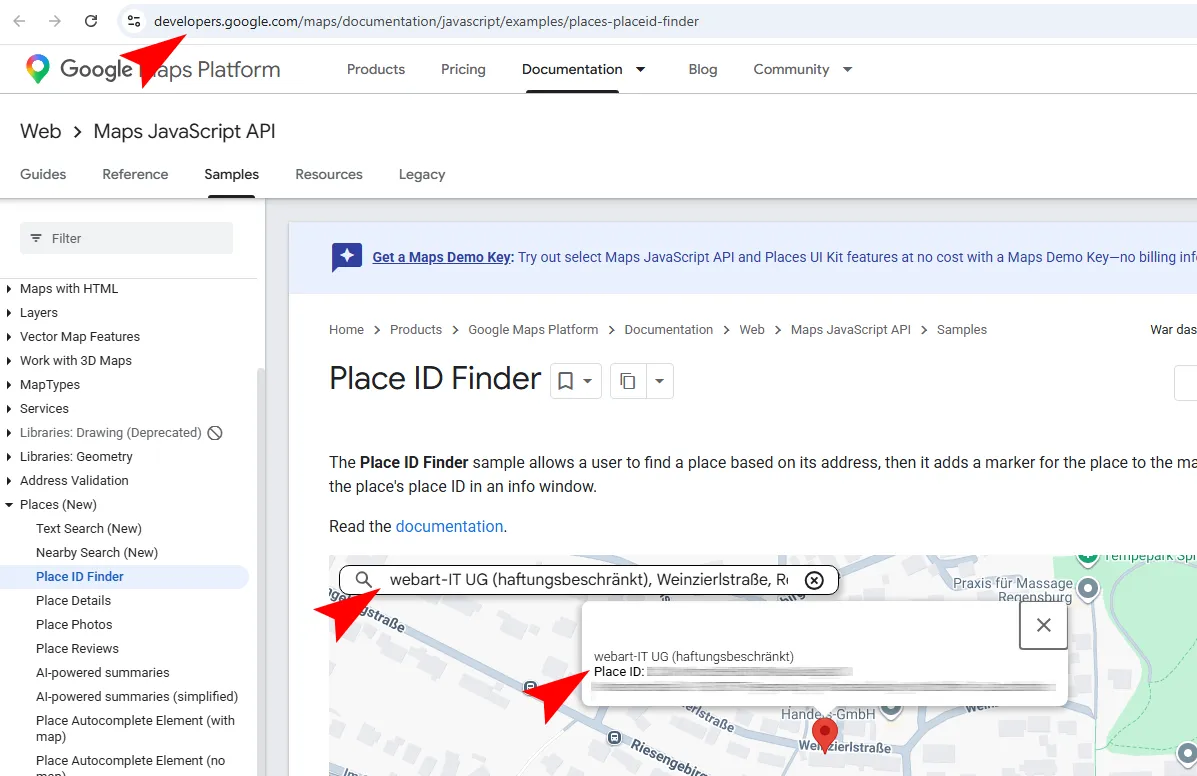
Task: Click the Google Maps Platform breadcrumb
Action: [x=533, y=330]
